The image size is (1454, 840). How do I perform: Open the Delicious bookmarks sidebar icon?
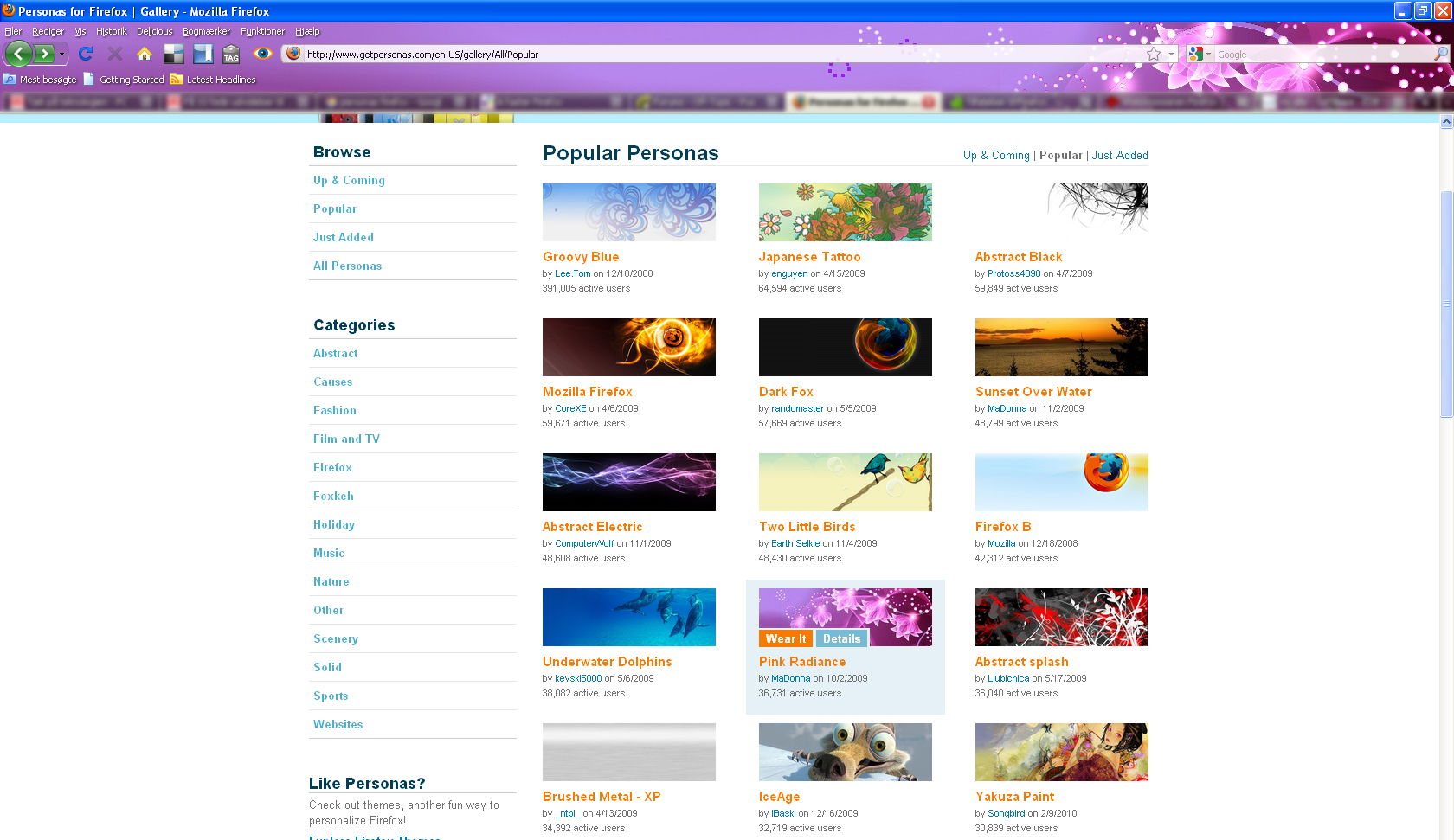[203, 54]
